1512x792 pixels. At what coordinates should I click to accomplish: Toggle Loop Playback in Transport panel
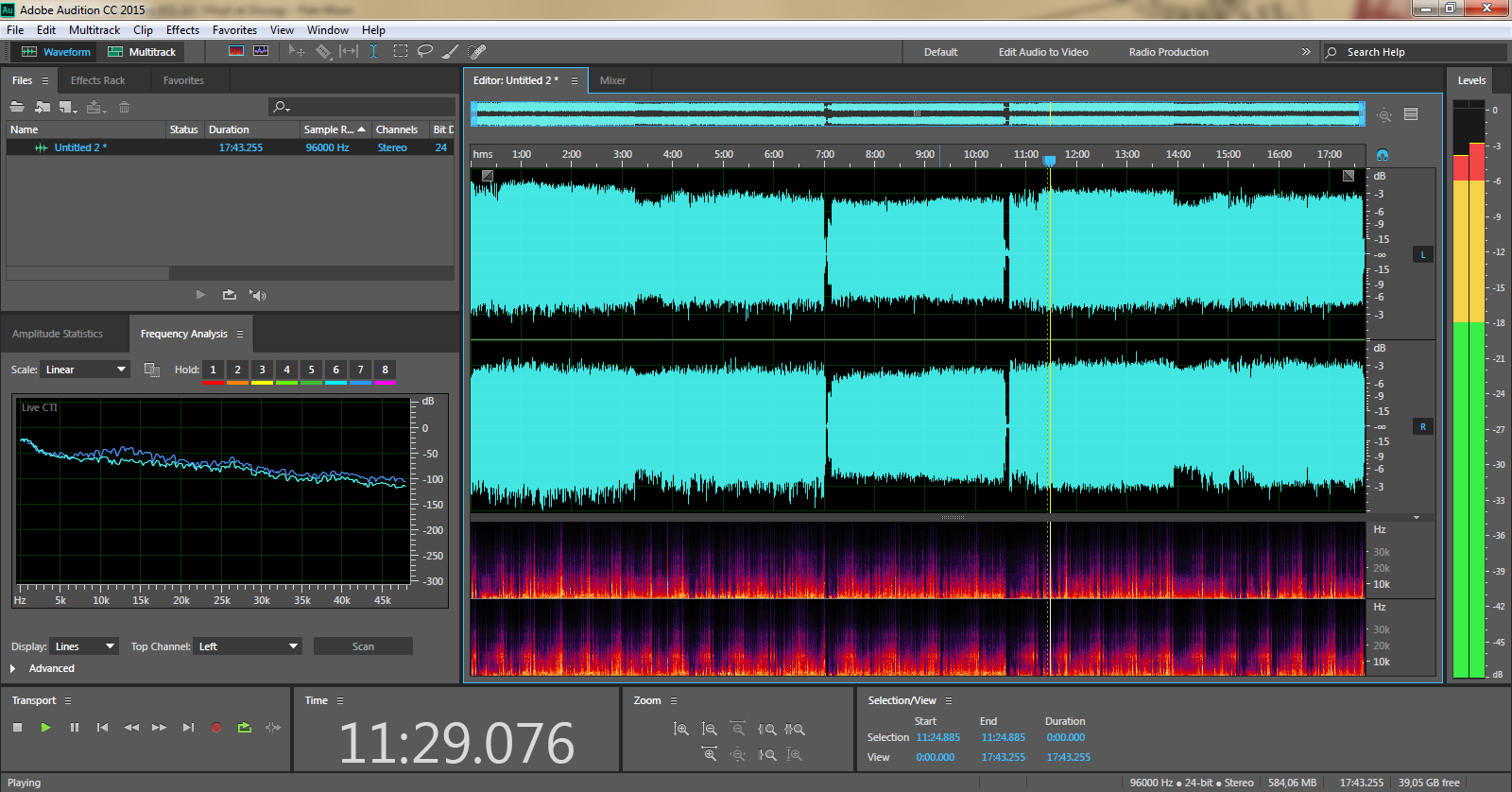245,728
